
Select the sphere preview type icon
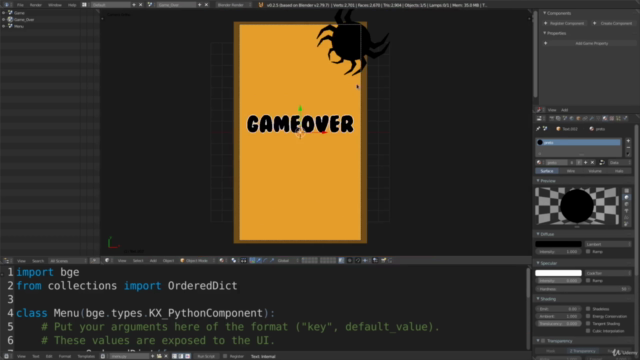(627, 198)
